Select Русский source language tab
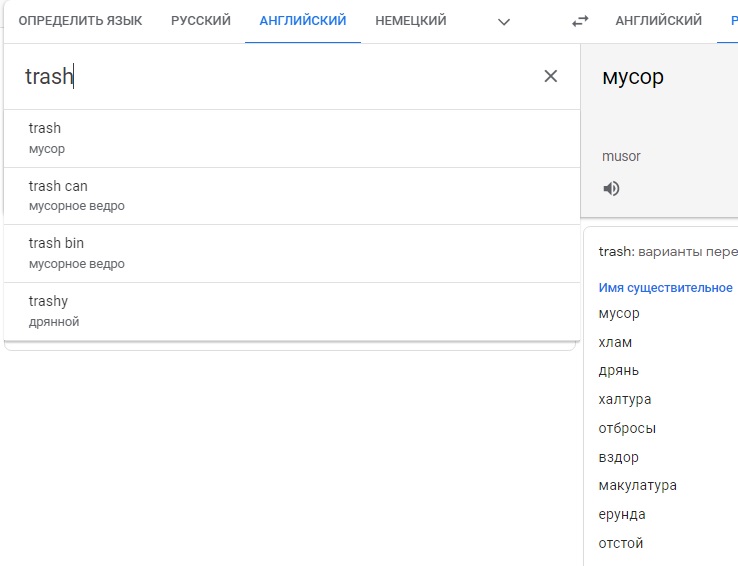This screenshot has width=738, height=566. 201,21
